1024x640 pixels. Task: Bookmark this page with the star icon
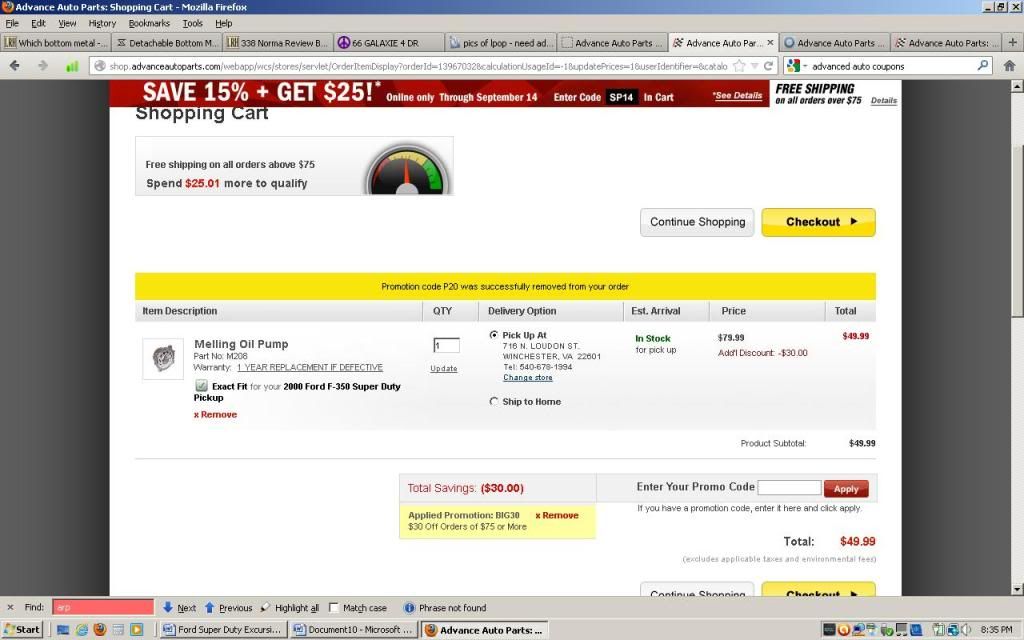point(739,66)
